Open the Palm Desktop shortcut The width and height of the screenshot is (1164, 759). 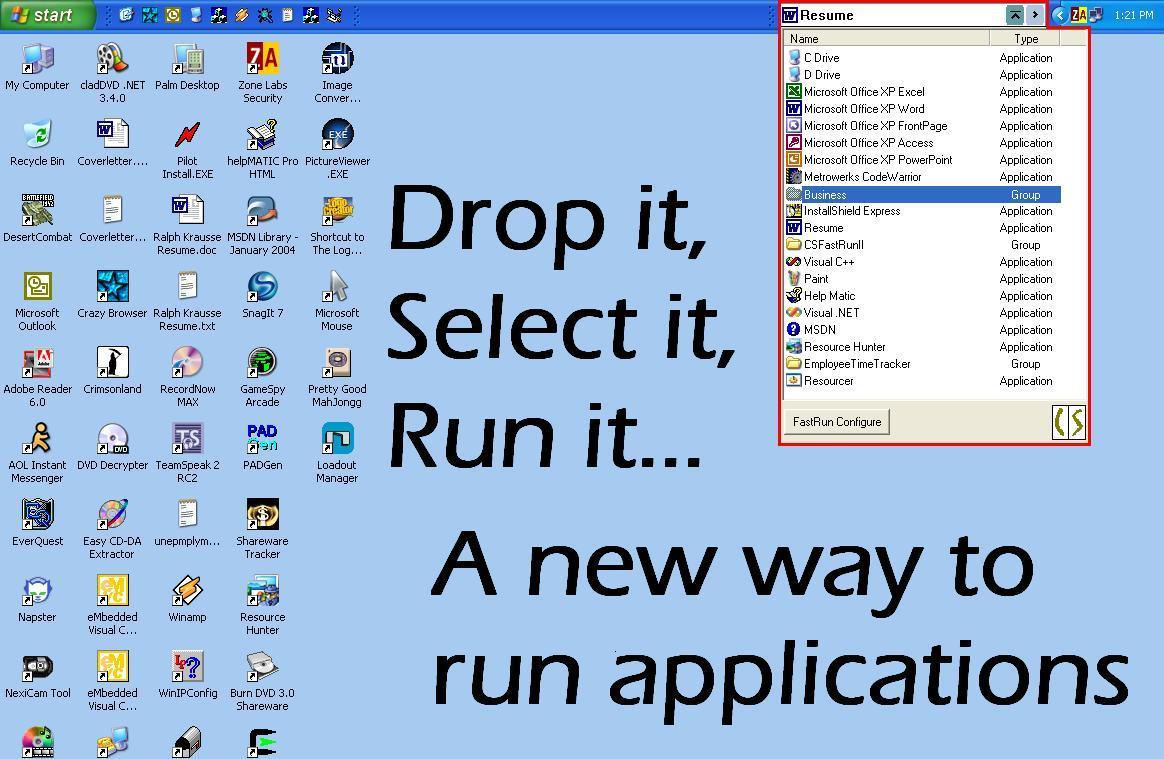coord(187,67)
